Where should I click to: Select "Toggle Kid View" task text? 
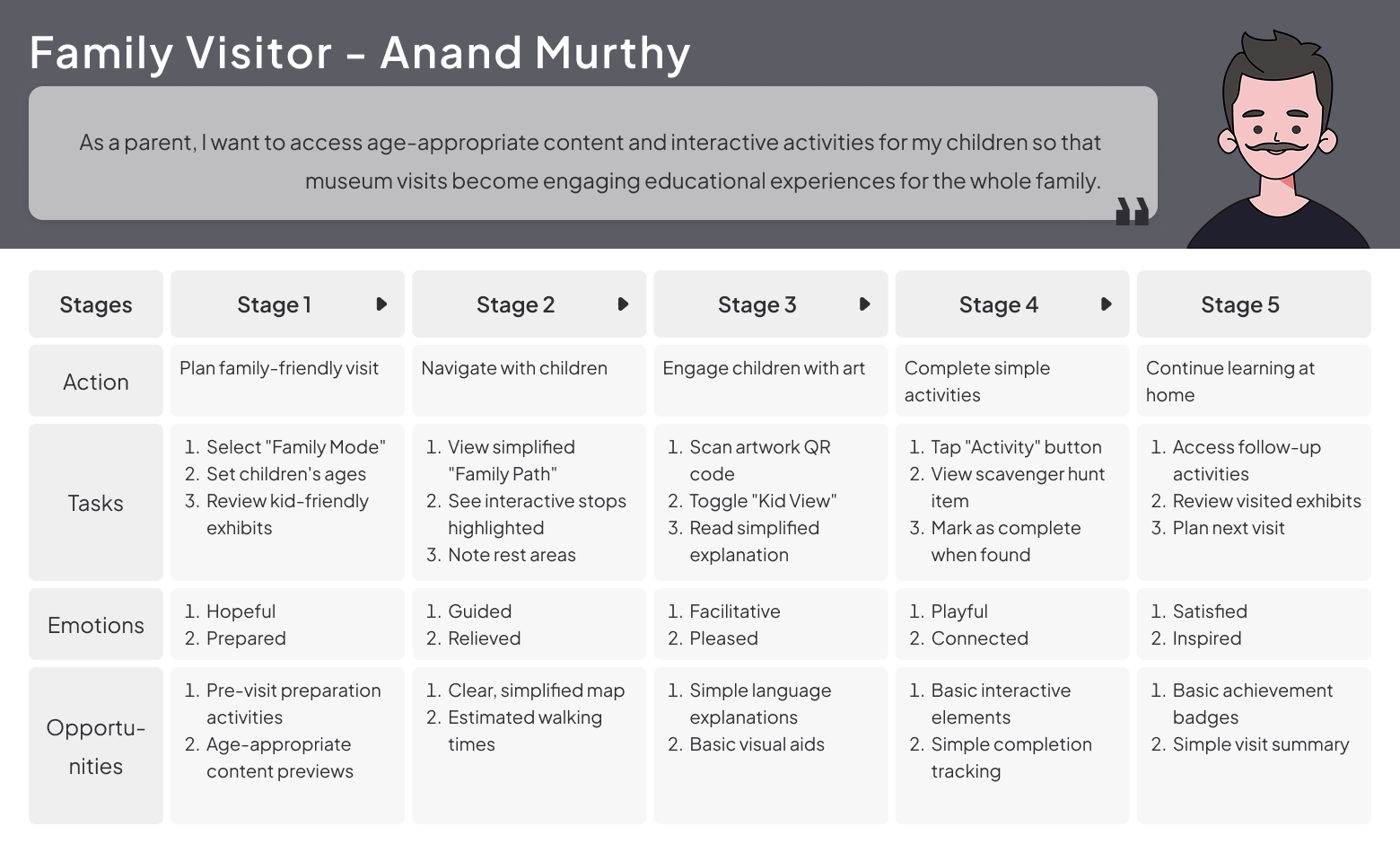(762, 501)
